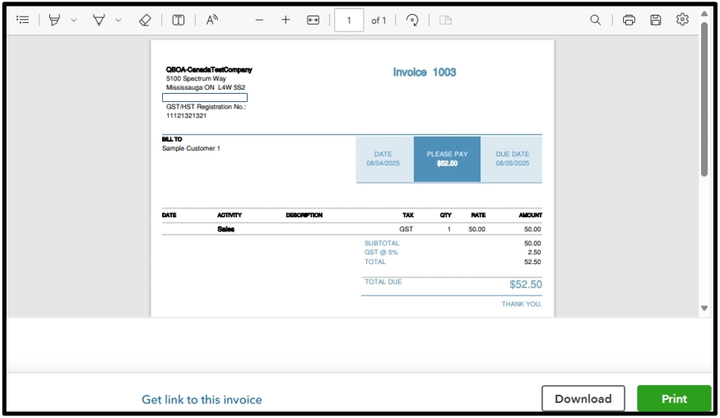
Task: Click the SUBTOTAL label
Action: click(x=382, y=243)
